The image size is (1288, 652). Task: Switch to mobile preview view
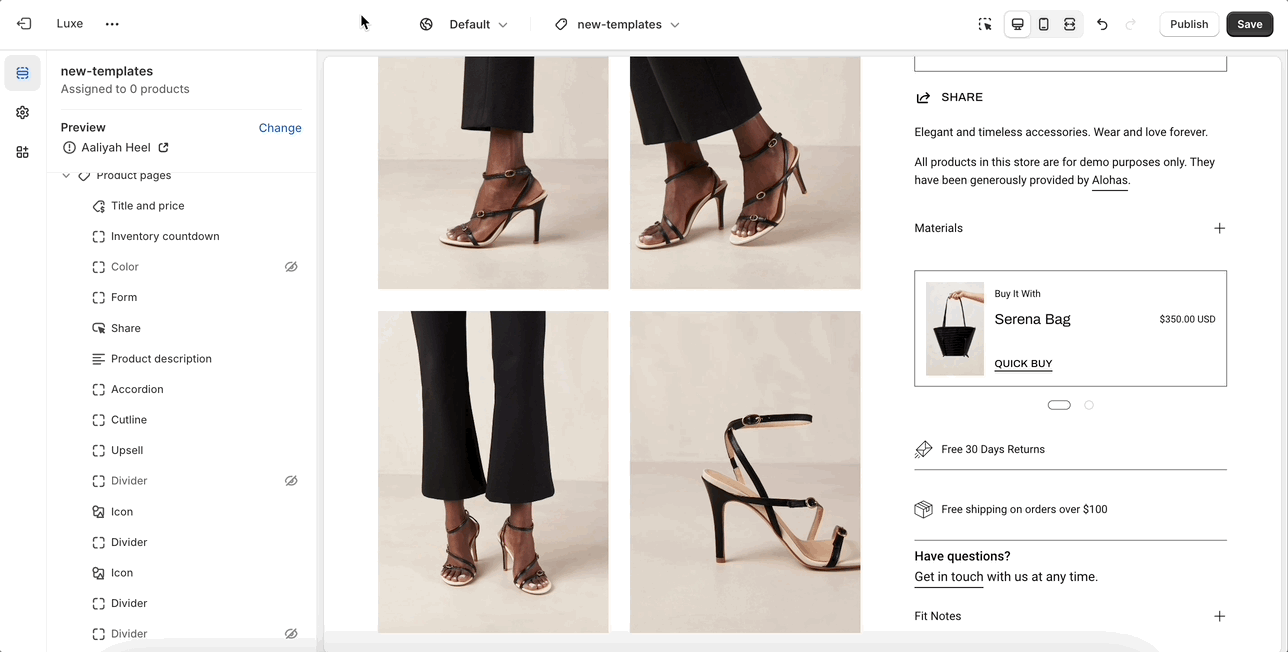coord(1043,24)
